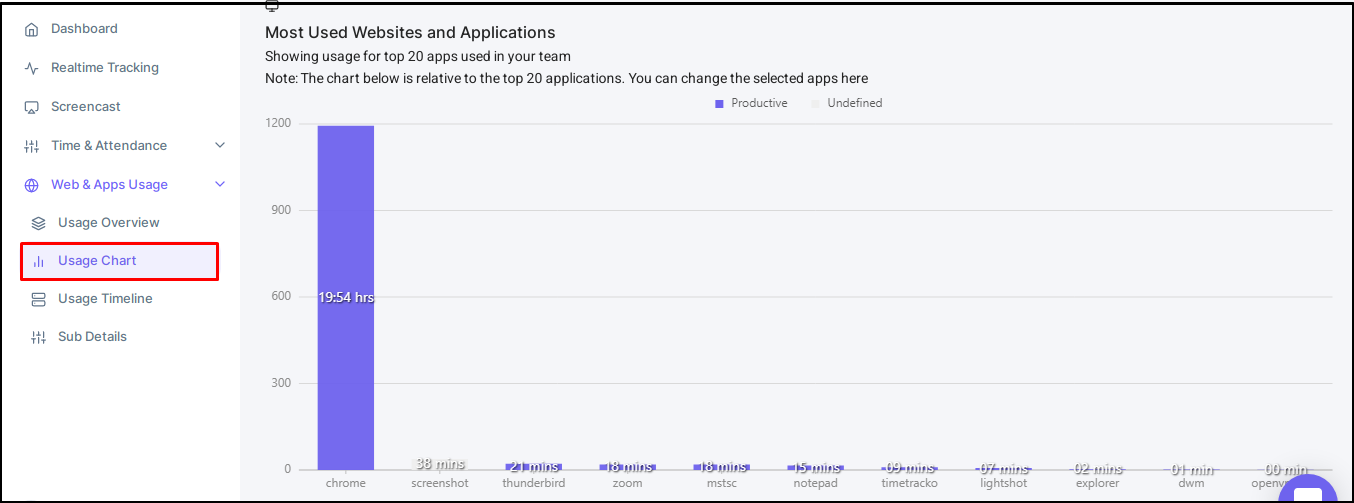The image size is (1354, 503).
Task: Click the Dashboard home icon
Action: [31, 29]
